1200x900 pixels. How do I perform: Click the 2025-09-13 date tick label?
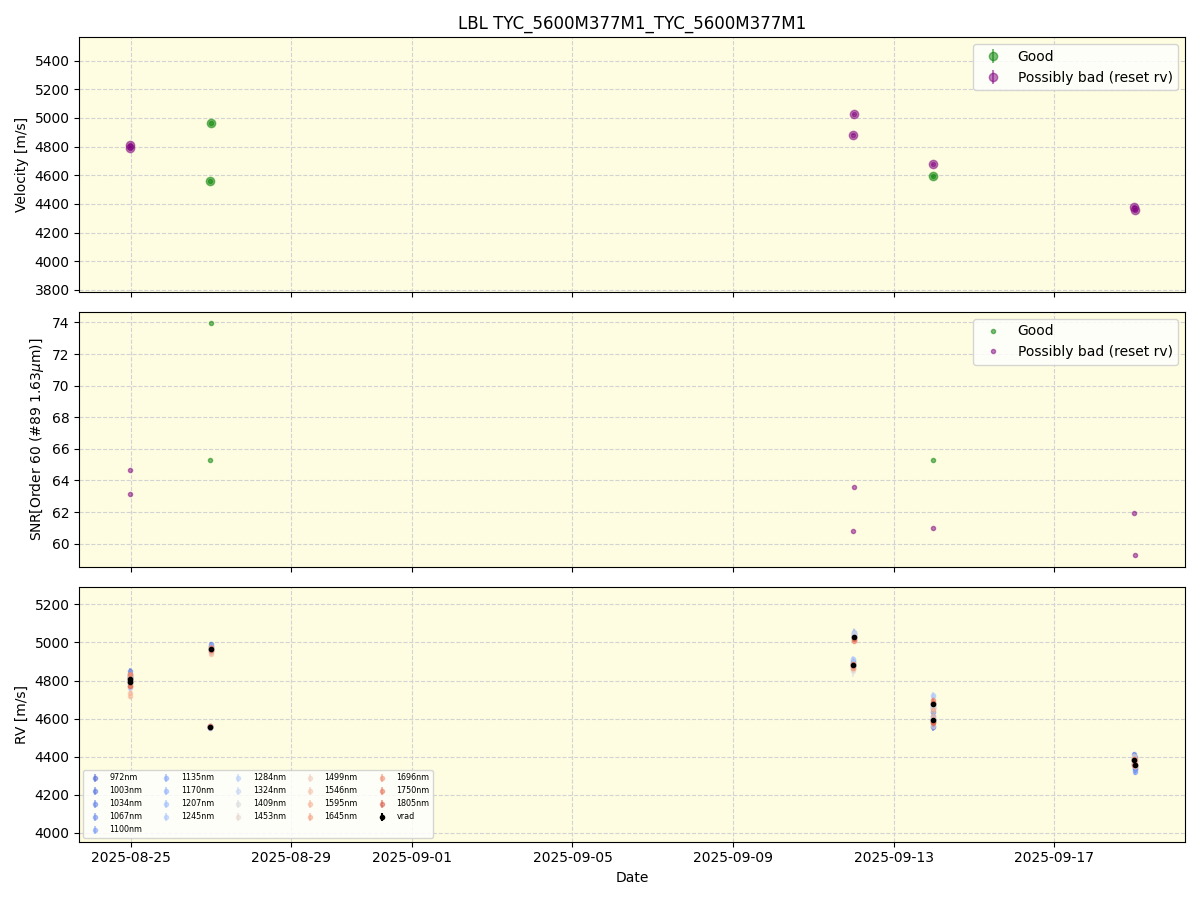[x=893, y=857]
